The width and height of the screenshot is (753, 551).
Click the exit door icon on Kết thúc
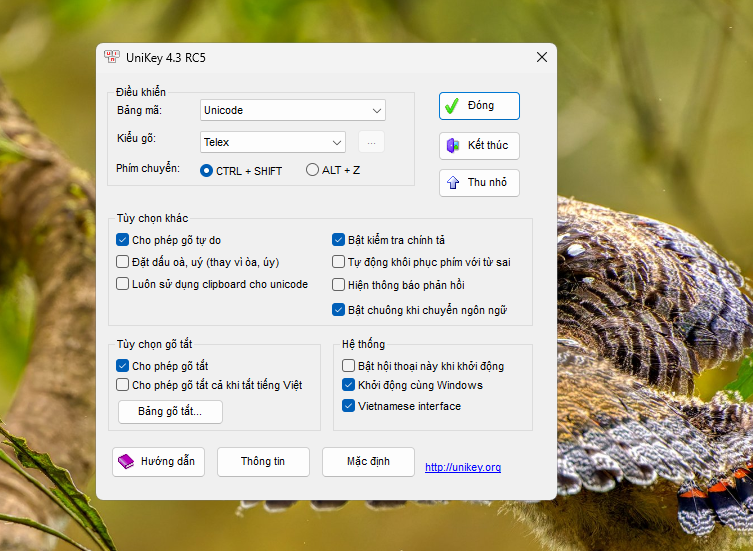point(453,146)
